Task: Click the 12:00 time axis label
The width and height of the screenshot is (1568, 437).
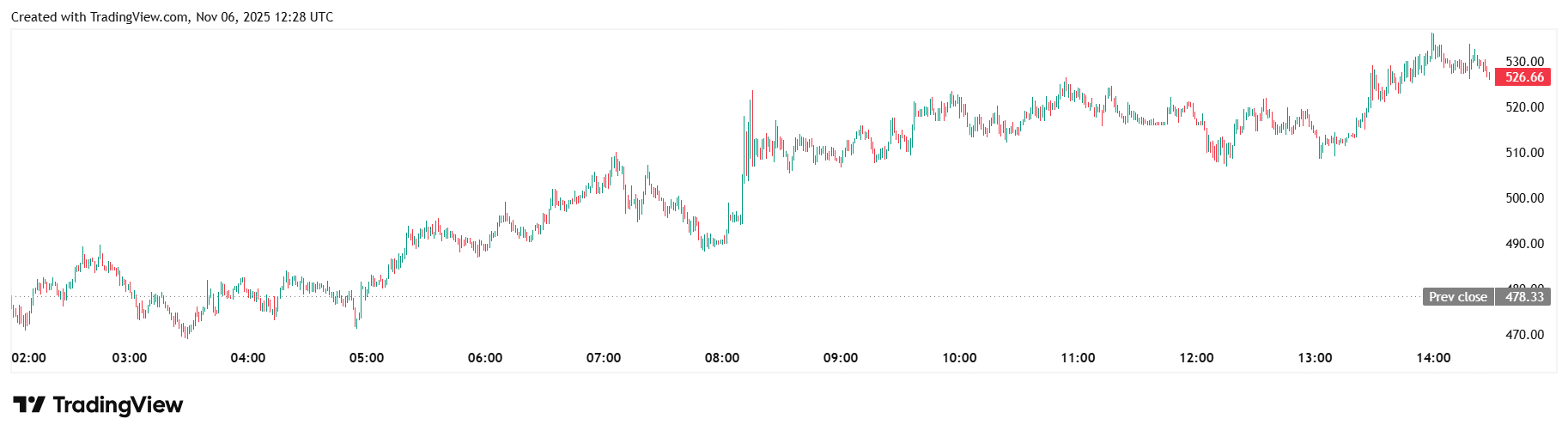Action: click(1196, 358)
